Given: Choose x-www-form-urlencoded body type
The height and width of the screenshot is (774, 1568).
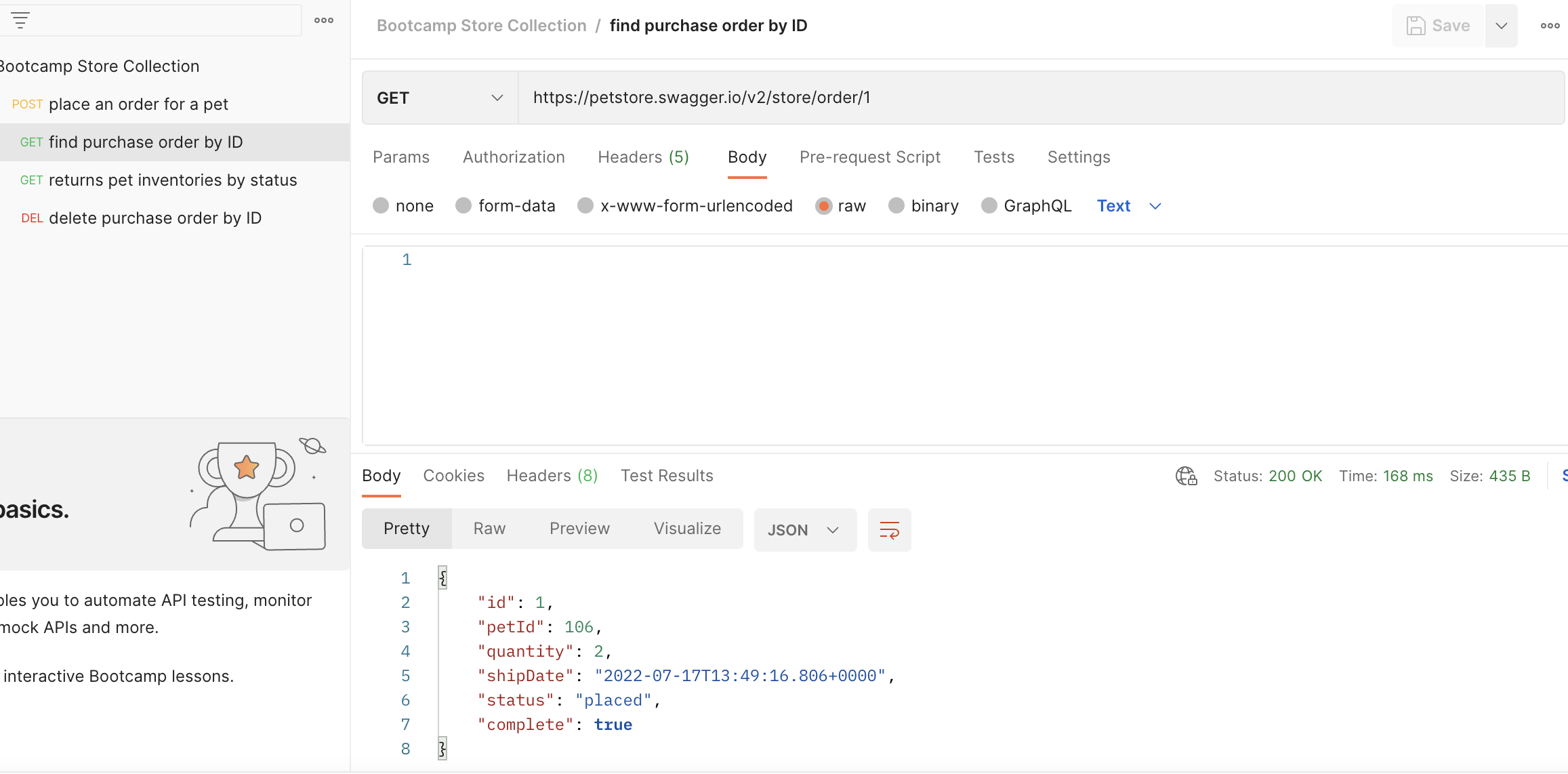Looking at the screenshot, I should point(585,205).
